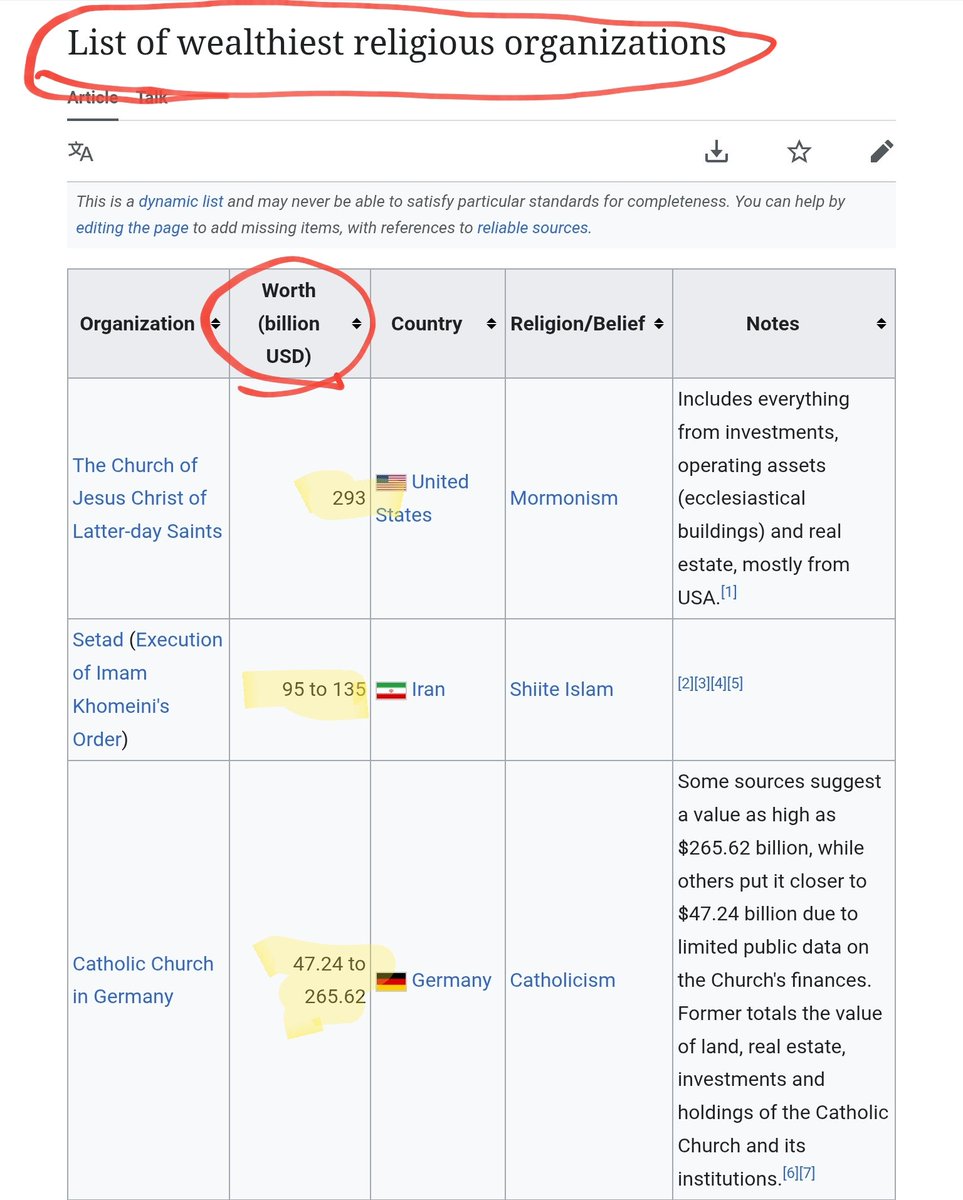This screenshot has width=963, height=1200.
Task: Open citation [6] in Germany notes
Action: coord(790,1173)
